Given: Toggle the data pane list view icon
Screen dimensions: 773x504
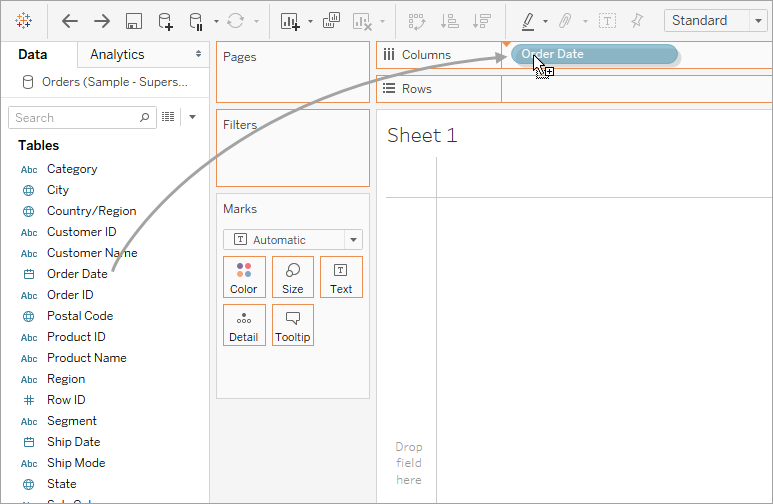Looking at the screenshot, I should click(x=168, y=117).
